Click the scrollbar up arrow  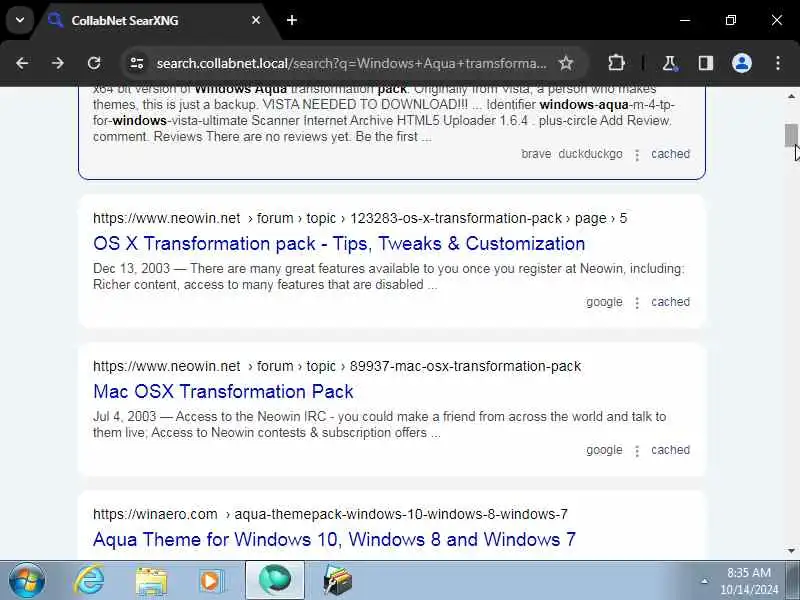click(x=791, y=96)
